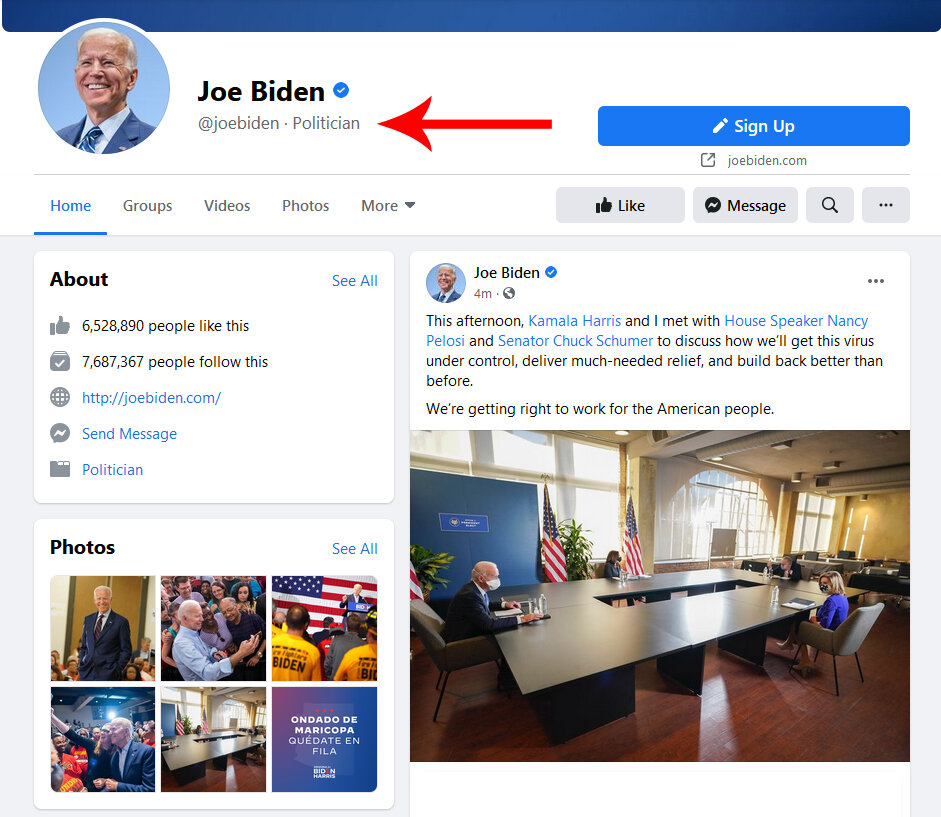Open the external link icon beside joebiden.com
The height and width of the screenshot is (817, 941).
[708, 160]
